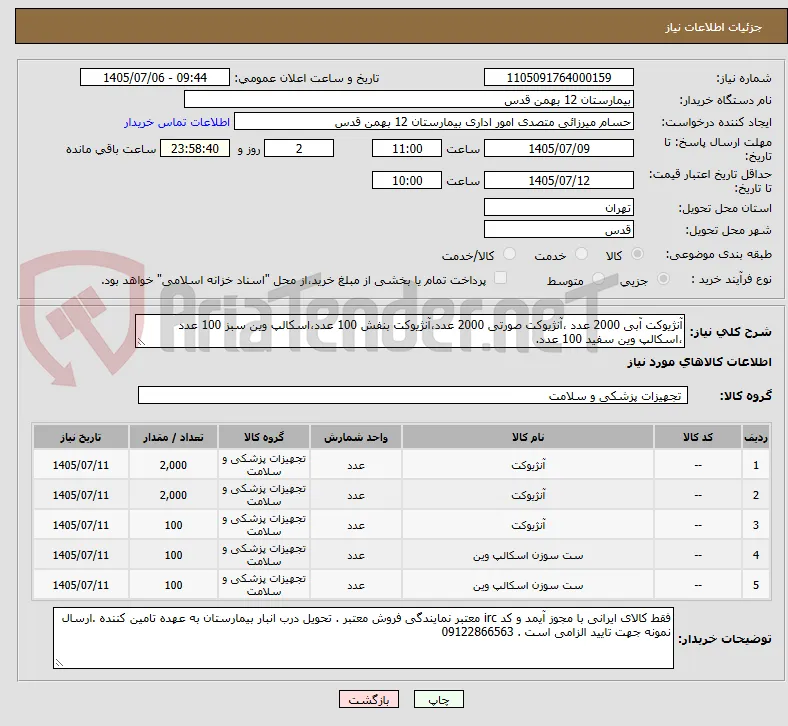Image resolution: width=788 pixels, height=726 pixels.
Task: Click the توضیحات خریدار label
Action: coord(725,639)
